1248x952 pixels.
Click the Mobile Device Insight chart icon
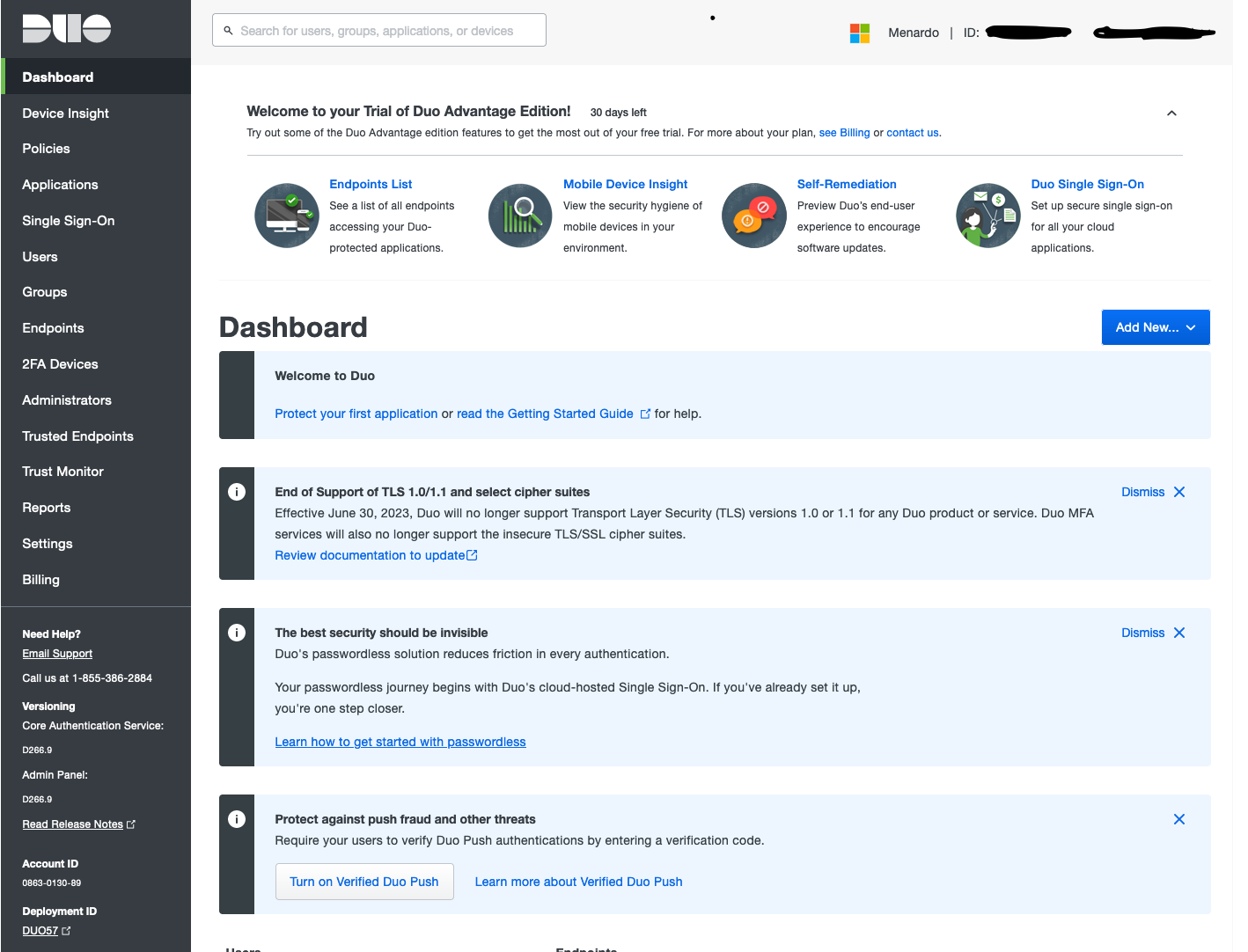520,216
